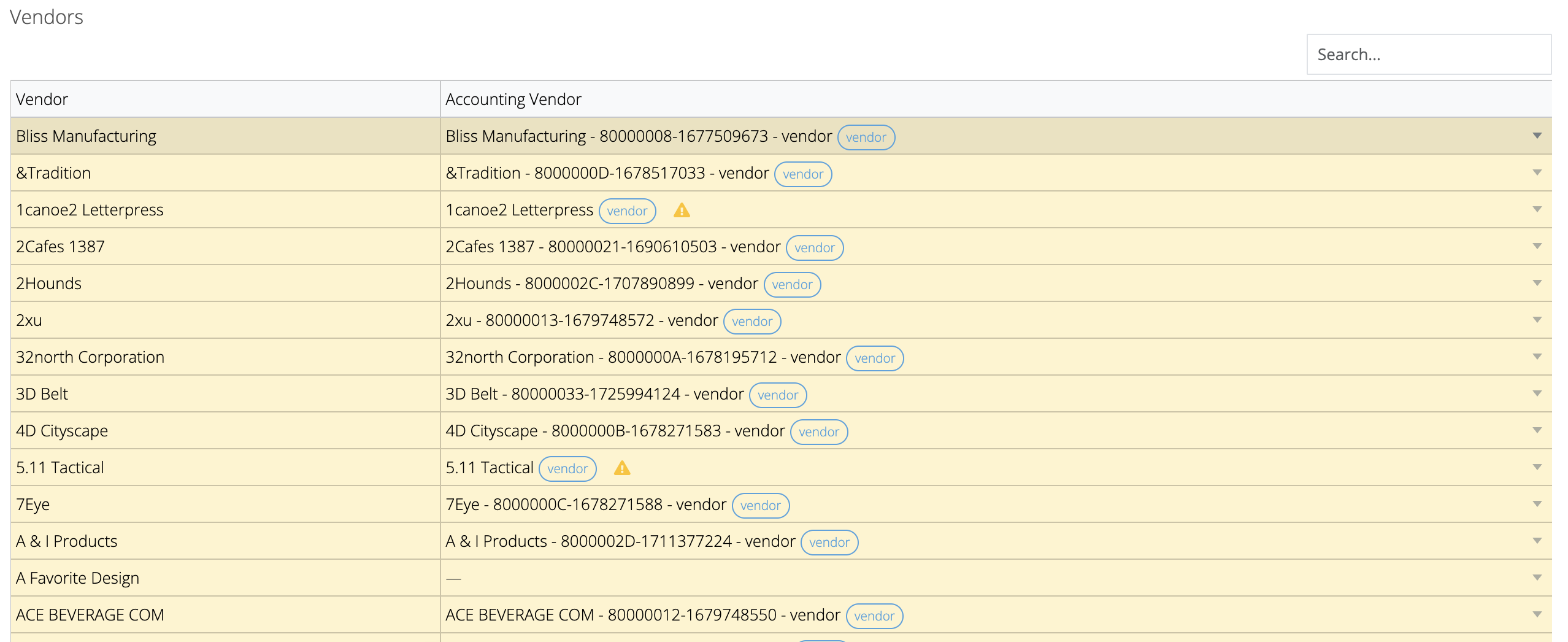Open dropdown arrow for ACE BEVERAGE COM row
Image resolution: width=1568 pixels, height=642 pixels.
[1537, 614]
